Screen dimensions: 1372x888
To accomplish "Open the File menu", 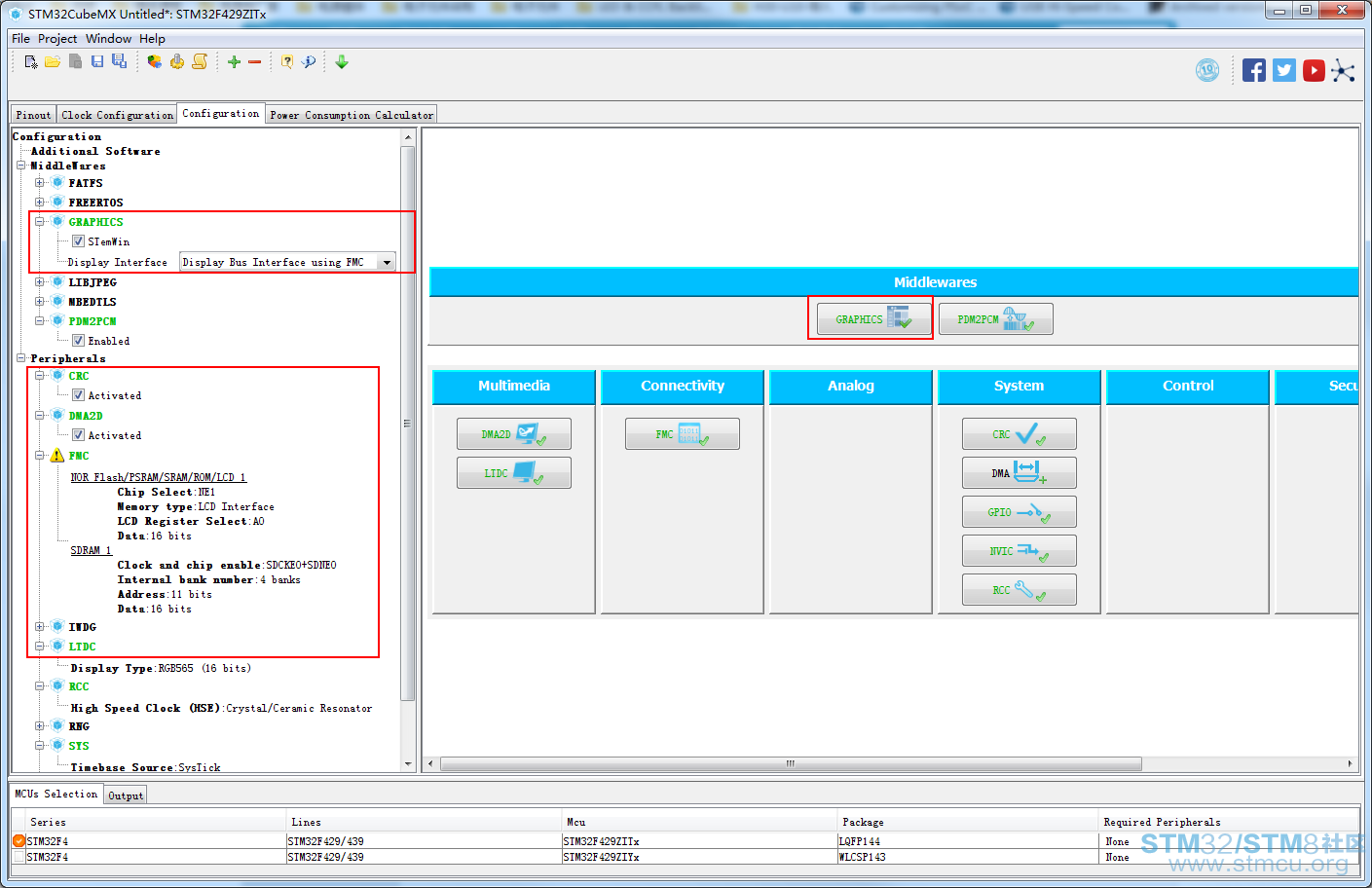I will (x=20, y=39).
